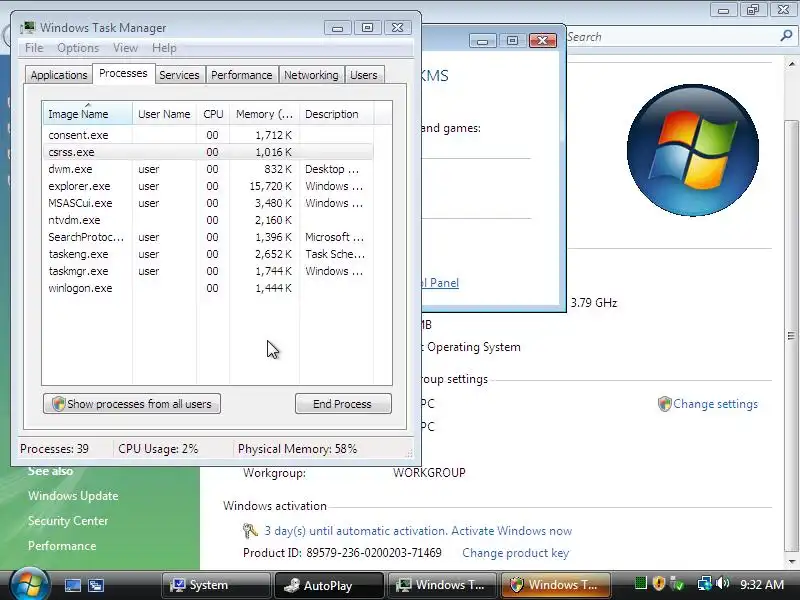Select the taskmgr.exe process row
800x600 pixels.
tap(208, 271)
